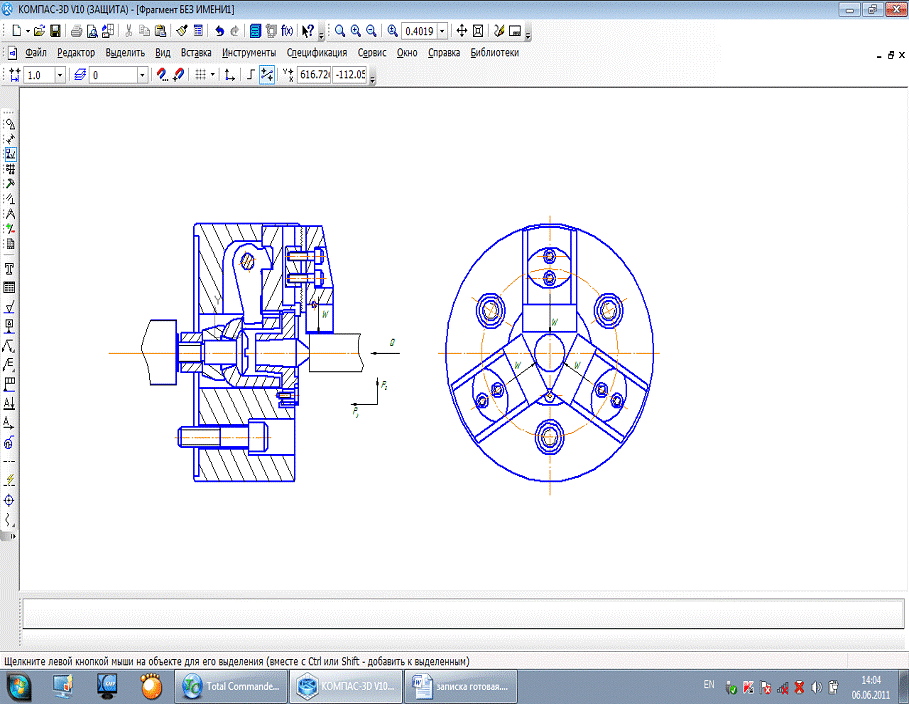This screenshot has width=909, height=704.
Task: Open the Инструменты menu
Action: (249, 53)
